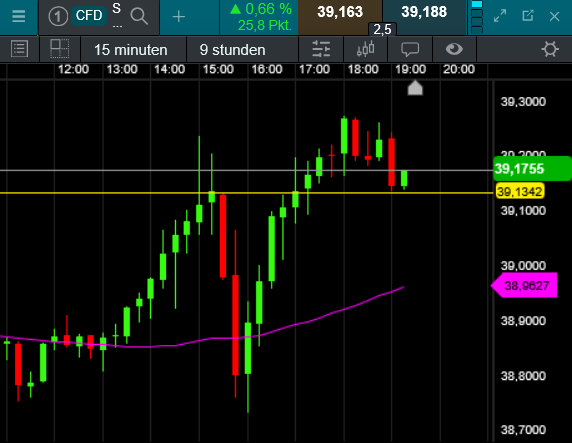Open the 9 stunden time range dropdown
572x443 pixels.
[x=232, y=50]
